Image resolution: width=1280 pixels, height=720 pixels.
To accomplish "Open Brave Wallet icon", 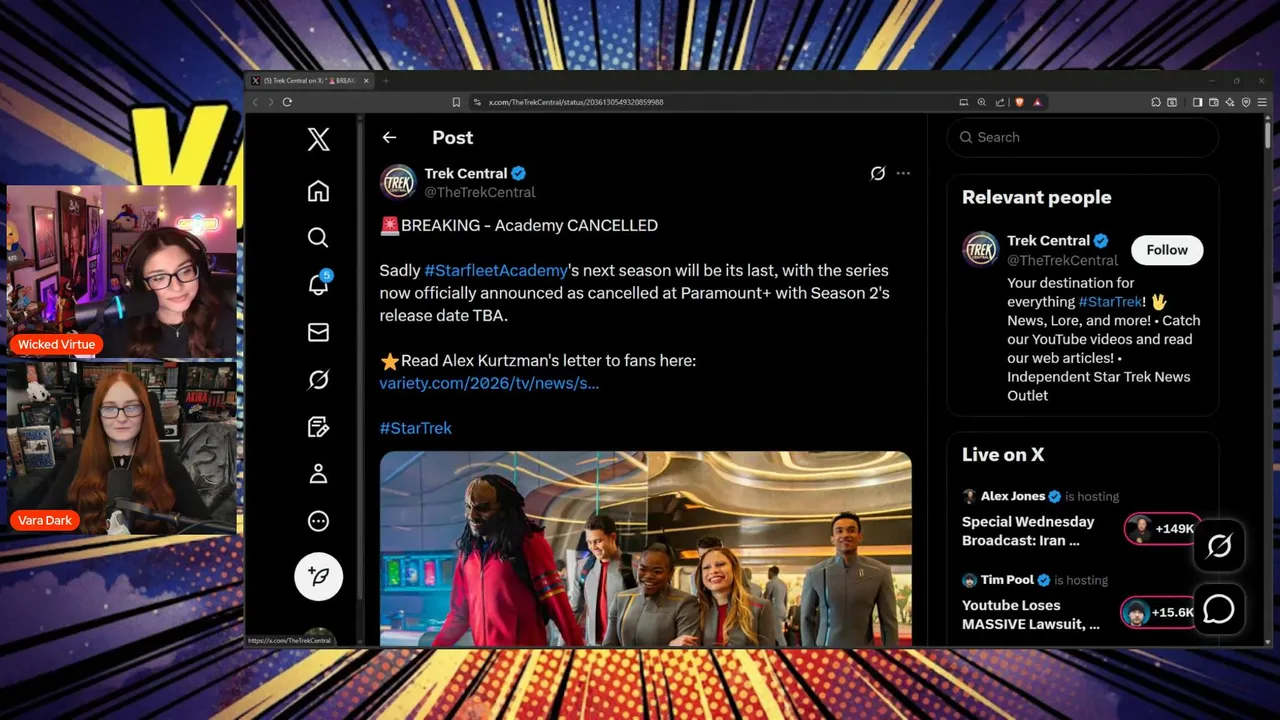I will [1214, 102].
